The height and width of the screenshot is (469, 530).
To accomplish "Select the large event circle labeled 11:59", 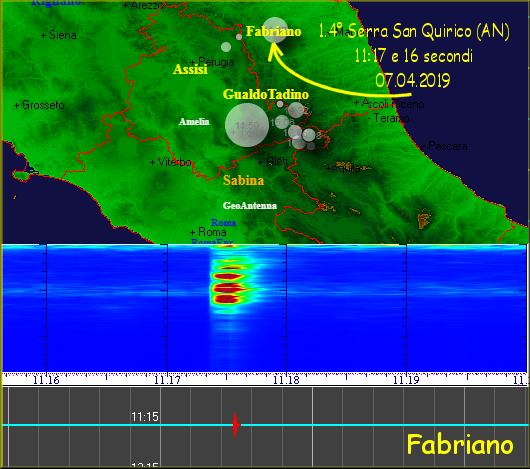I will point(247,125).
